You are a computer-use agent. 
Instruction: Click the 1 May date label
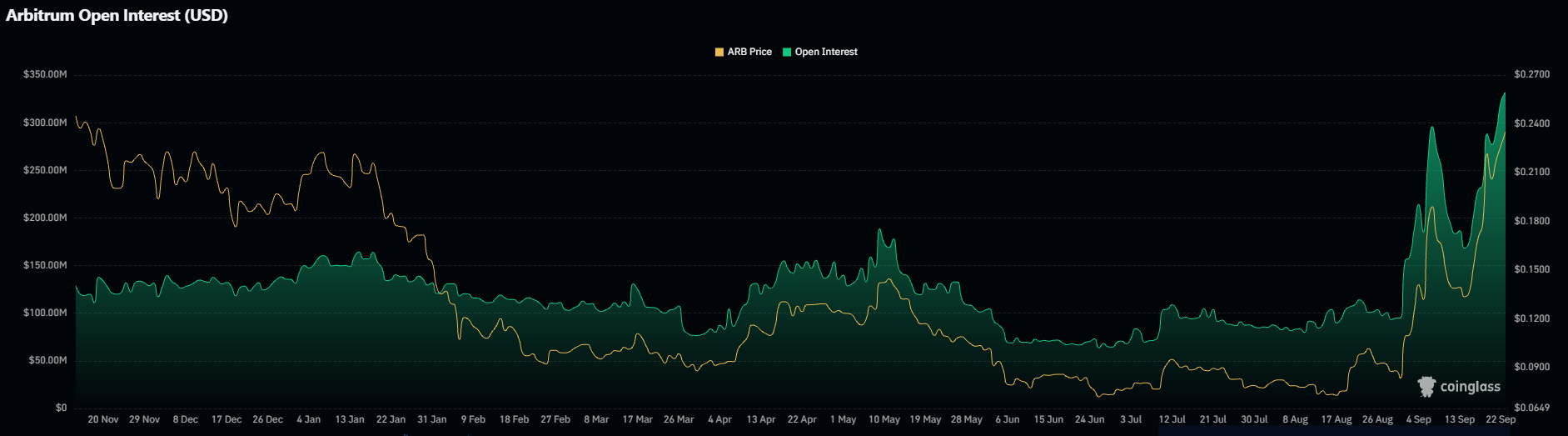coord(844,419)
